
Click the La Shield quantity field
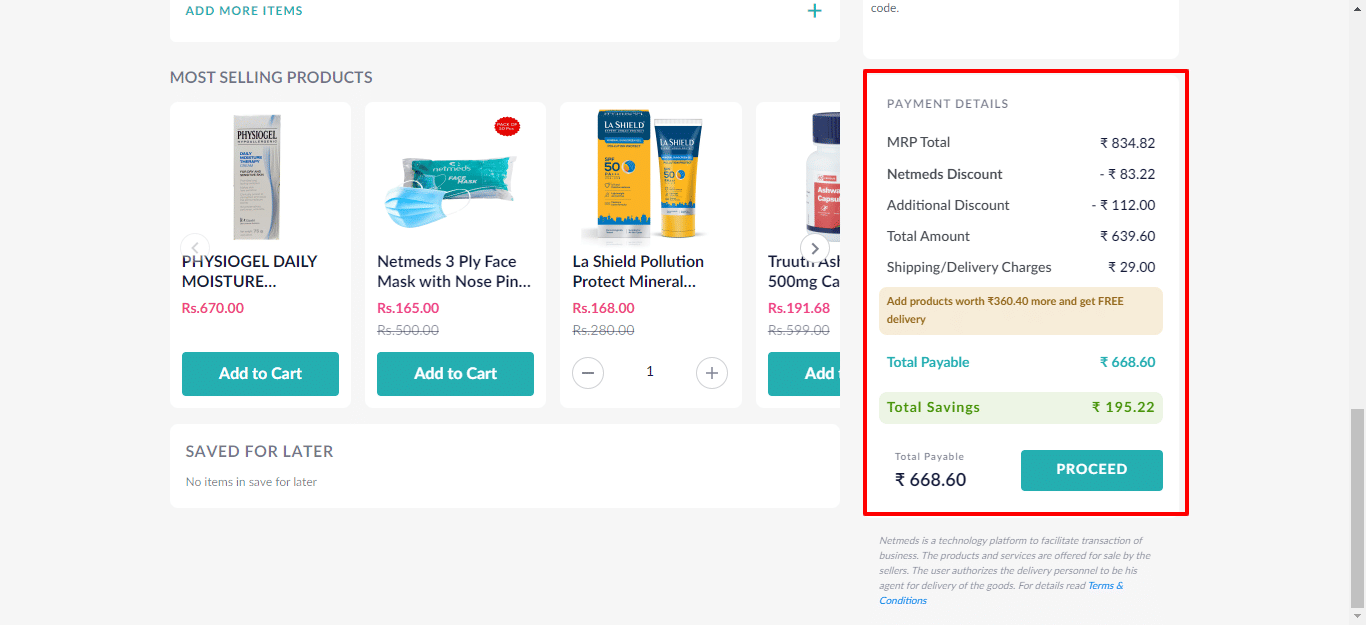coord(649,372)
